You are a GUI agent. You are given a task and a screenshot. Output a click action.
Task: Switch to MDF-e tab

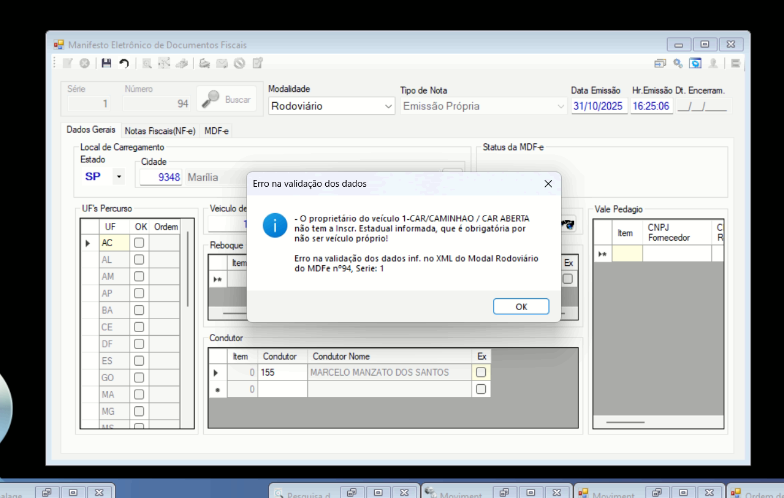(x=216, y=131)
